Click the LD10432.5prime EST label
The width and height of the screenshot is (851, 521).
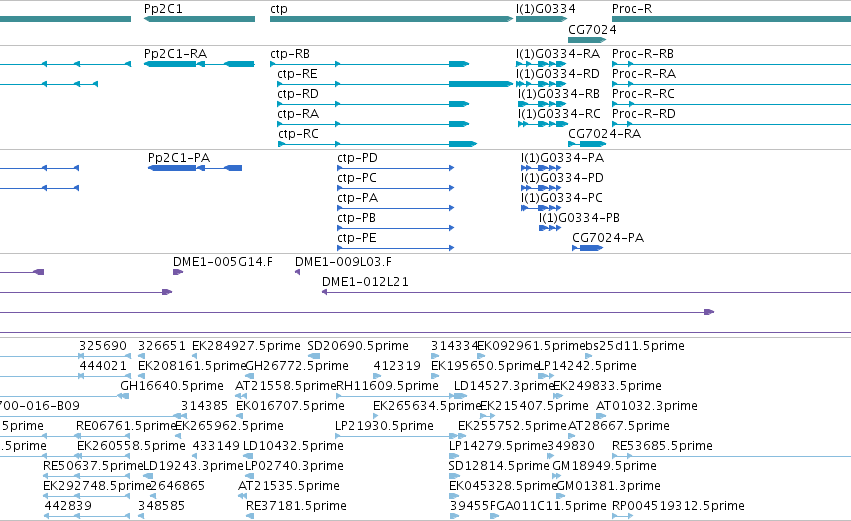tap(293, 447)
